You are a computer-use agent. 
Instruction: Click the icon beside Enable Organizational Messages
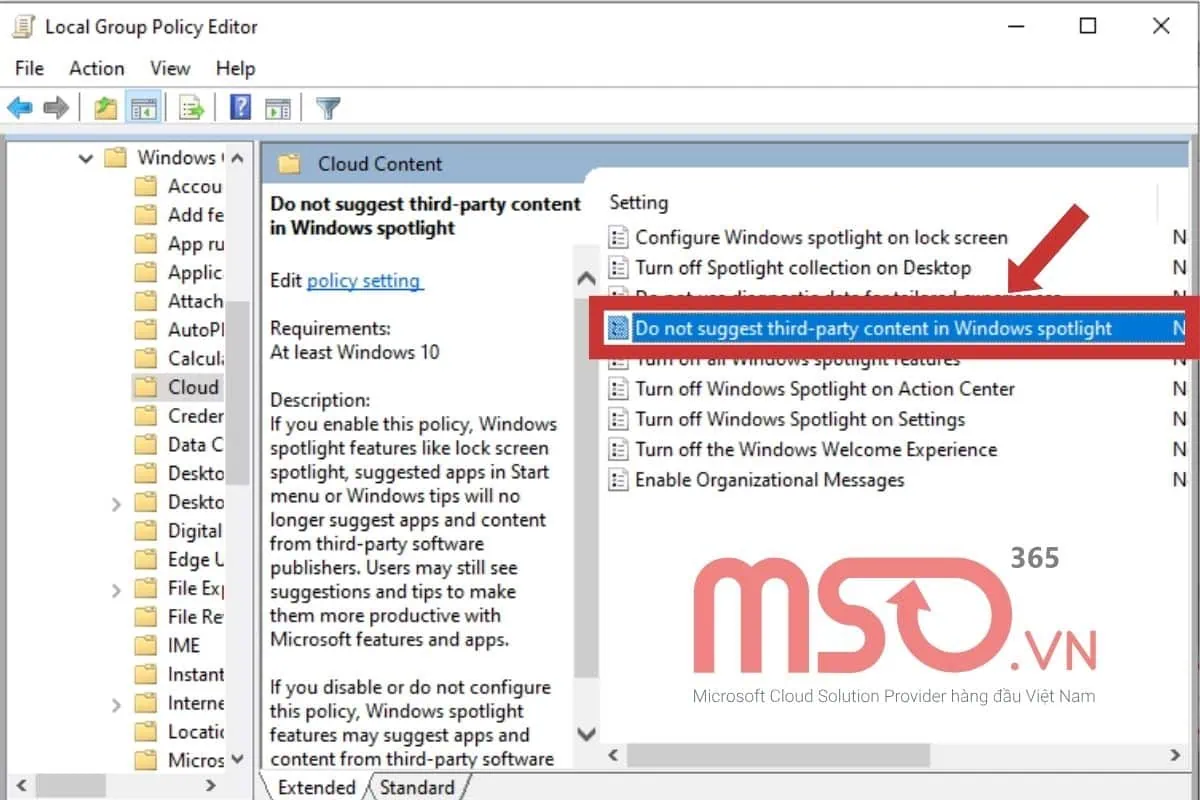pos(618,480)
